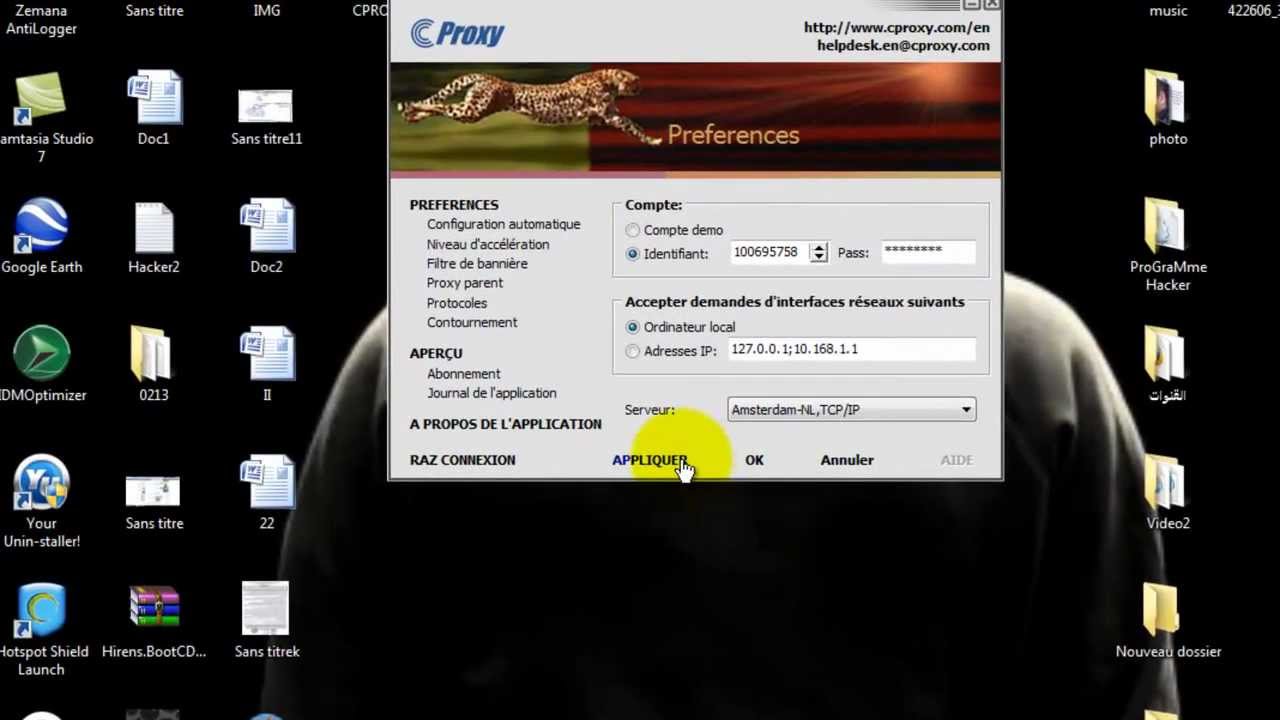Screen dimensions: 1280x720
Task: Open the Hacker2 text file icon
Action: [154, 227]
